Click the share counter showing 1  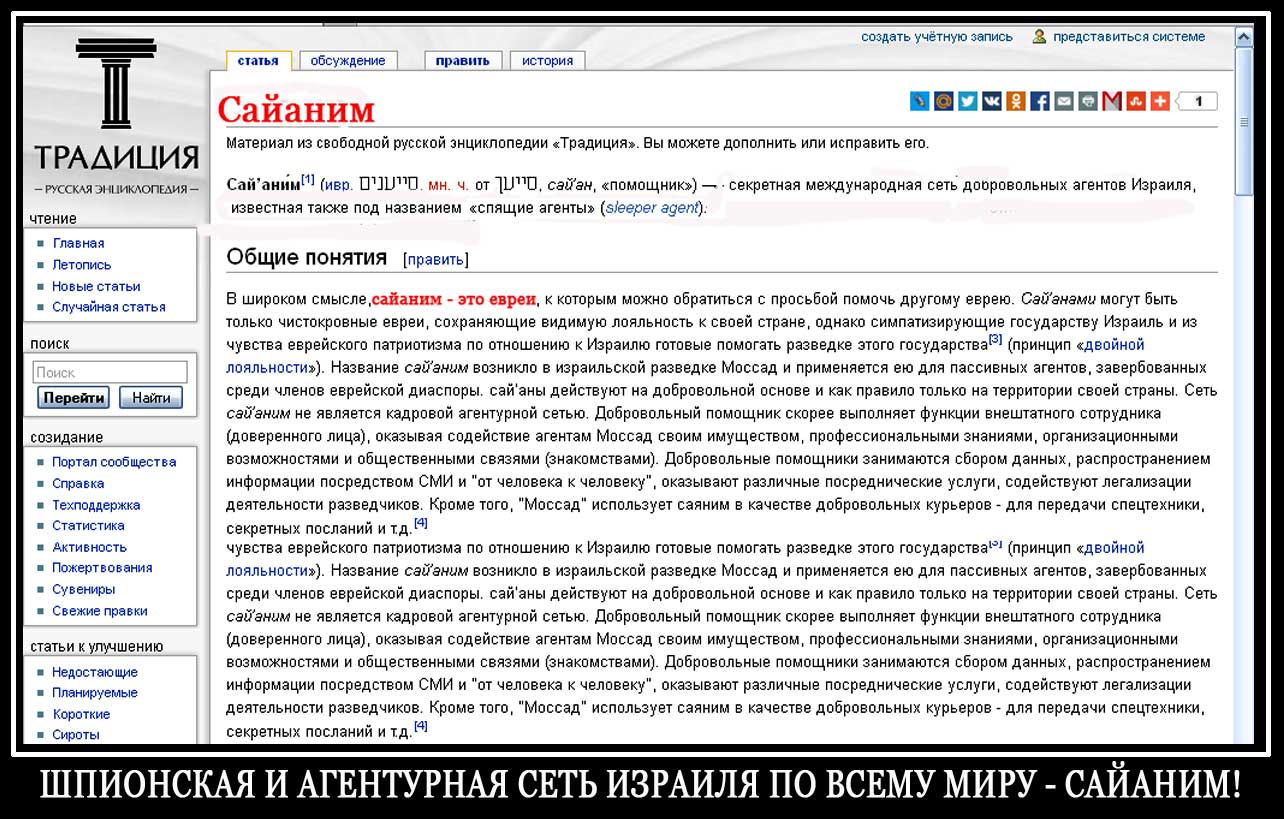[x=1197, y=101]
